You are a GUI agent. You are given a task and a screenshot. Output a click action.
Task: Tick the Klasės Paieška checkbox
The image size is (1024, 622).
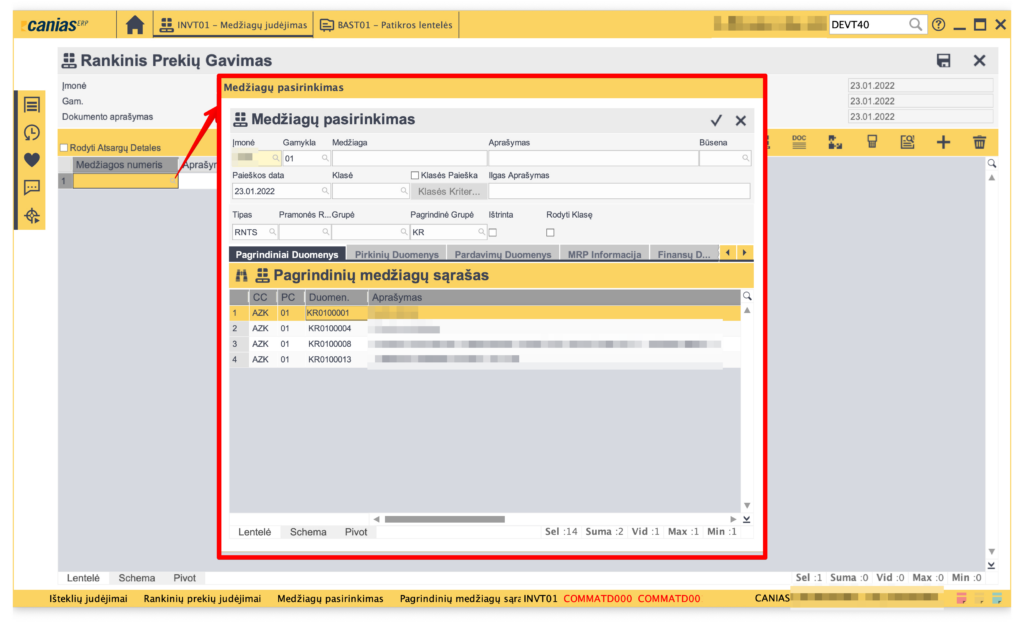coord(416,175)
